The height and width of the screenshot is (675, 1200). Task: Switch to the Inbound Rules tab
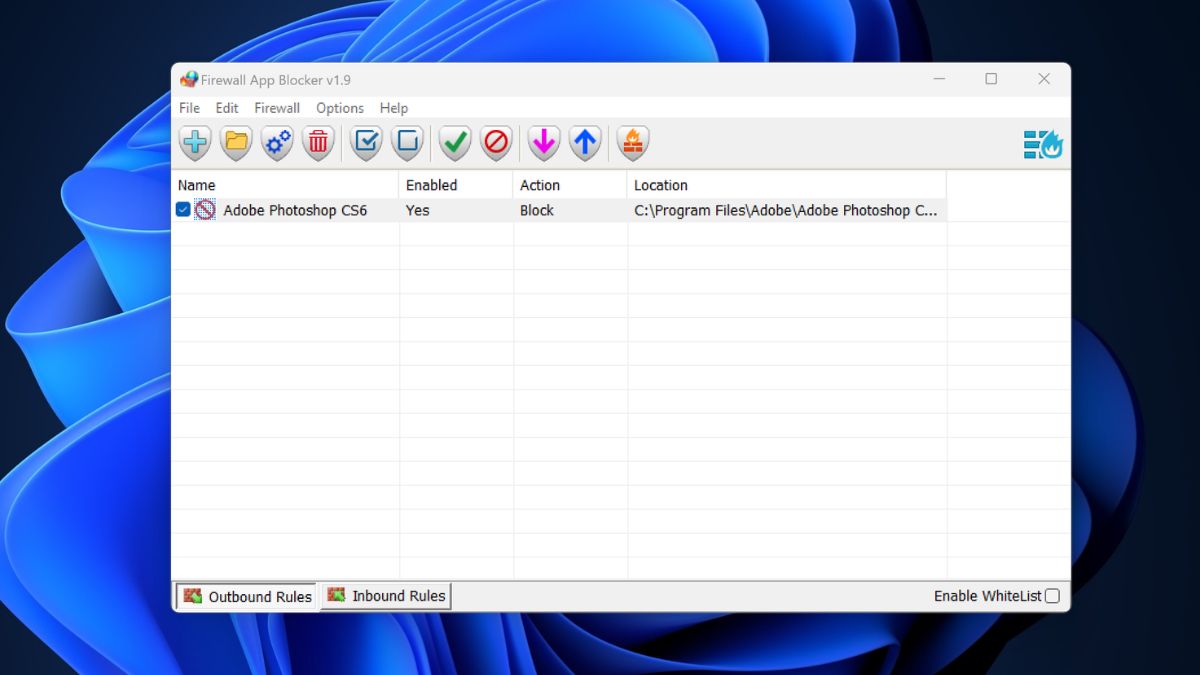click(x=386, y=596)
